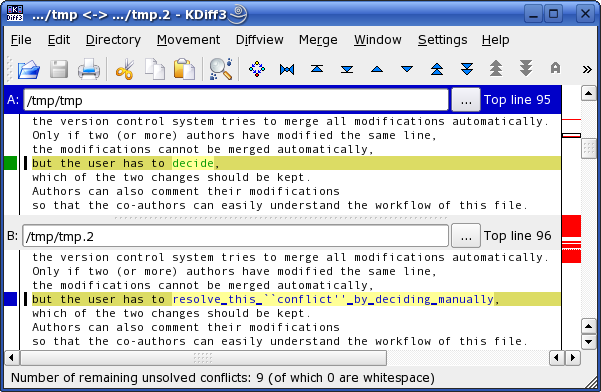Viewport: 601px width, 392px height.
Task: Go to next delta arrow
Action: 377,69
